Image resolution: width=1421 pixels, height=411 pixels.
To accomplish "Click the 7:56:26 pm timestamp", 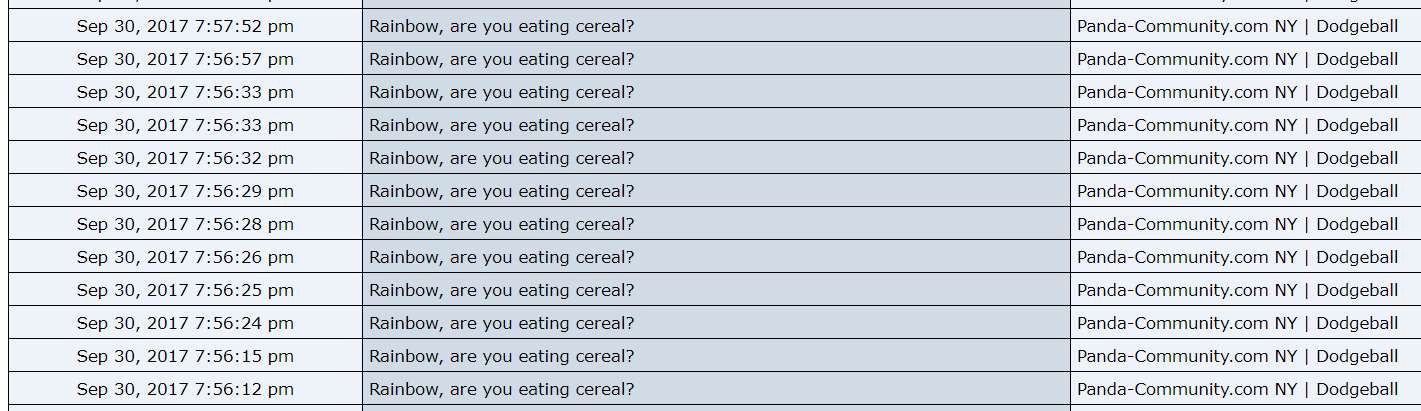I will pos(185,257).
